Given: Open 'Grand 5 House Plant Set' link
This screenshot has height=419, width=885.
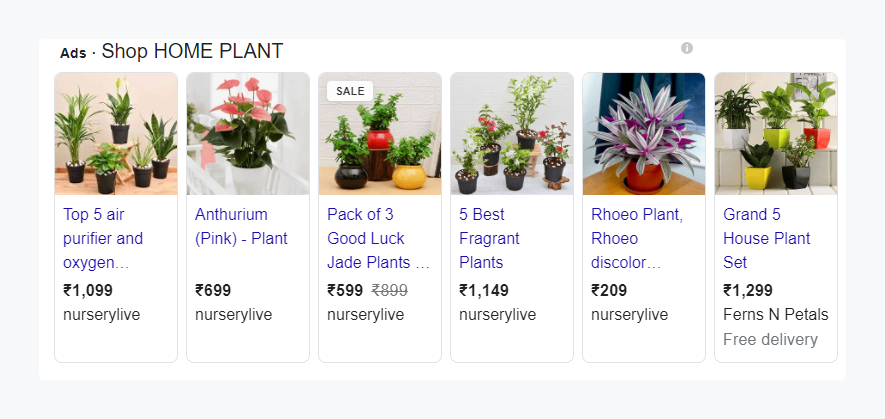Looking at the screenshot, I should coord(767,238).
